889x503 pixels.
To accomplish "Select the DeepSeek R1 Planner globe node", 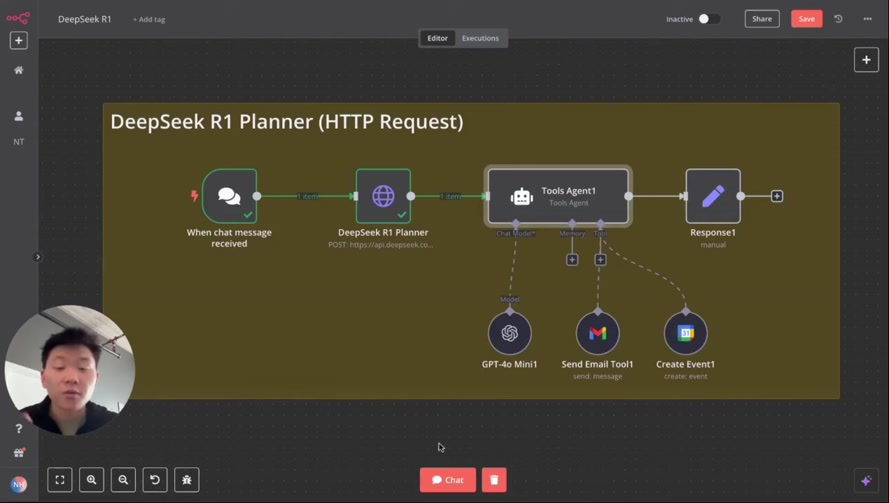I will click(x=383, y=196).
